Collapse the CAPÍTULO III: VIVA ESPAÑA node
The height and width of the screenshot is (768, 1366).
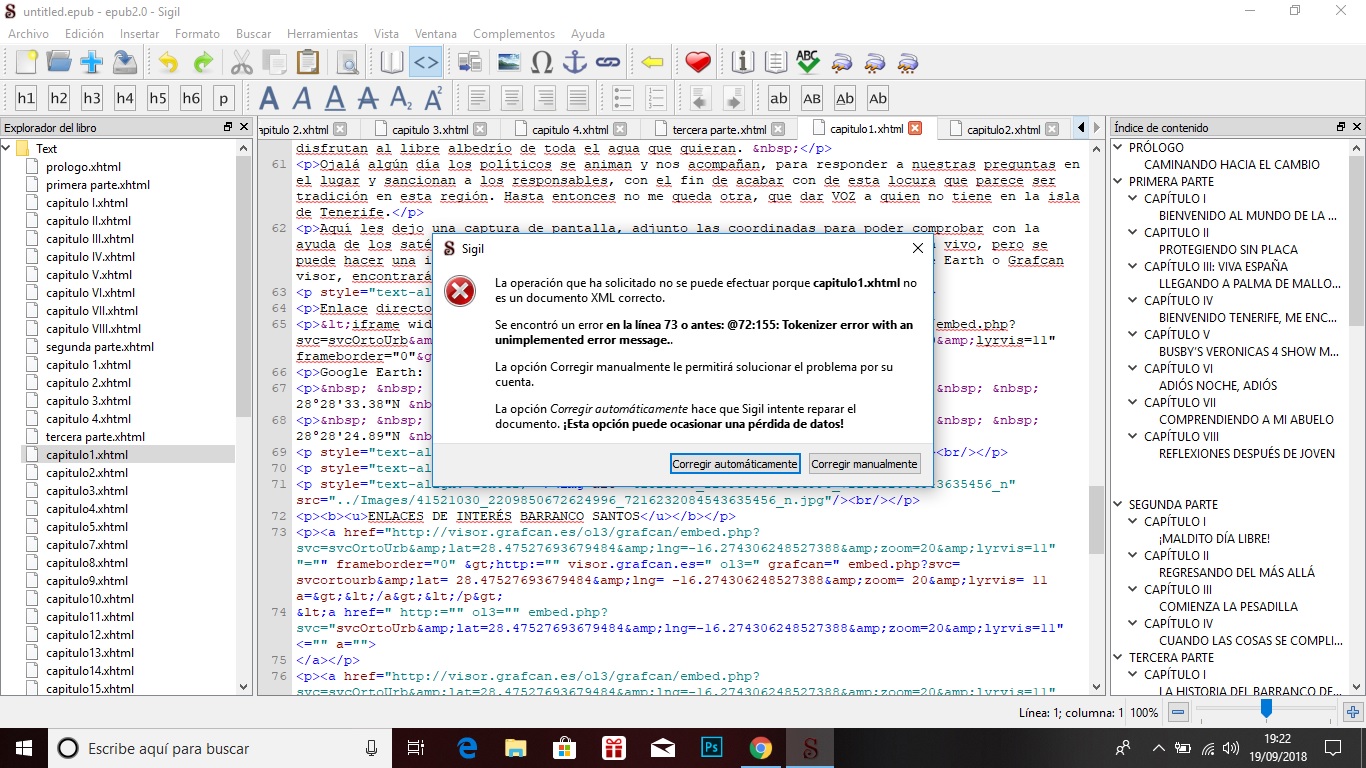[1134, 266]
